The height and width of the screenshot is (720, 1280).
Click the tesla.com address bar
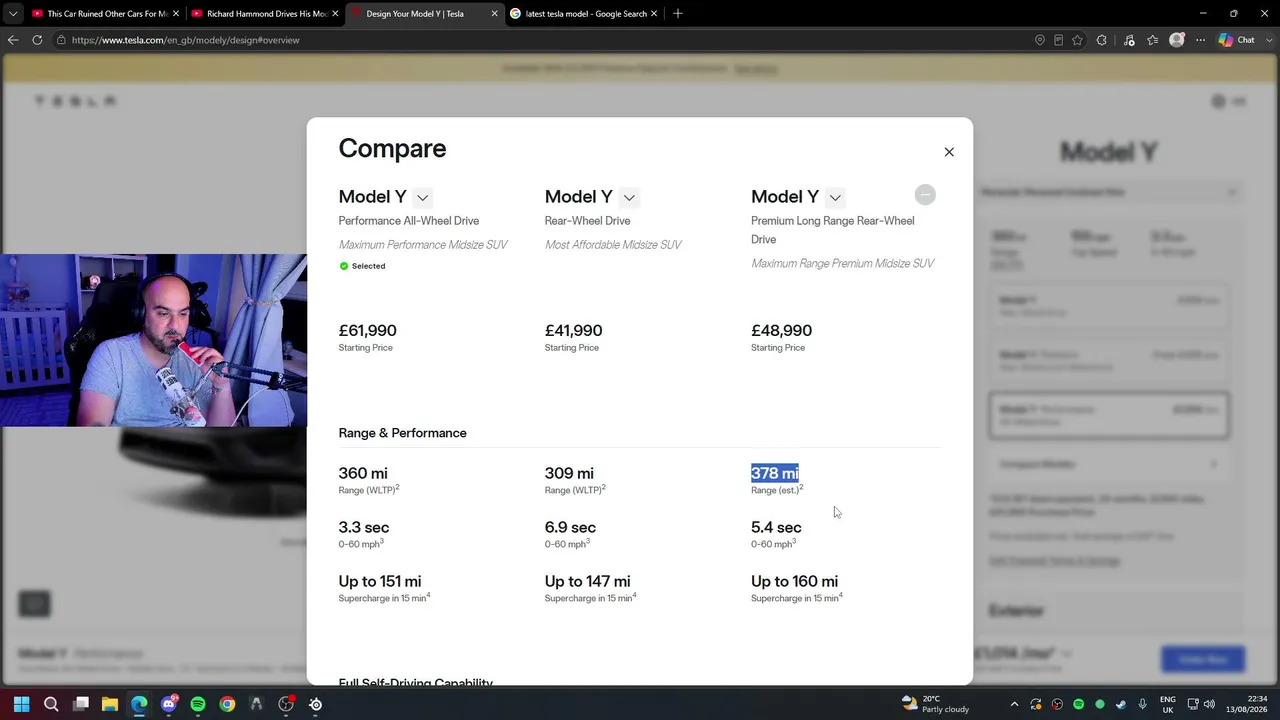[x=540, y=40]
